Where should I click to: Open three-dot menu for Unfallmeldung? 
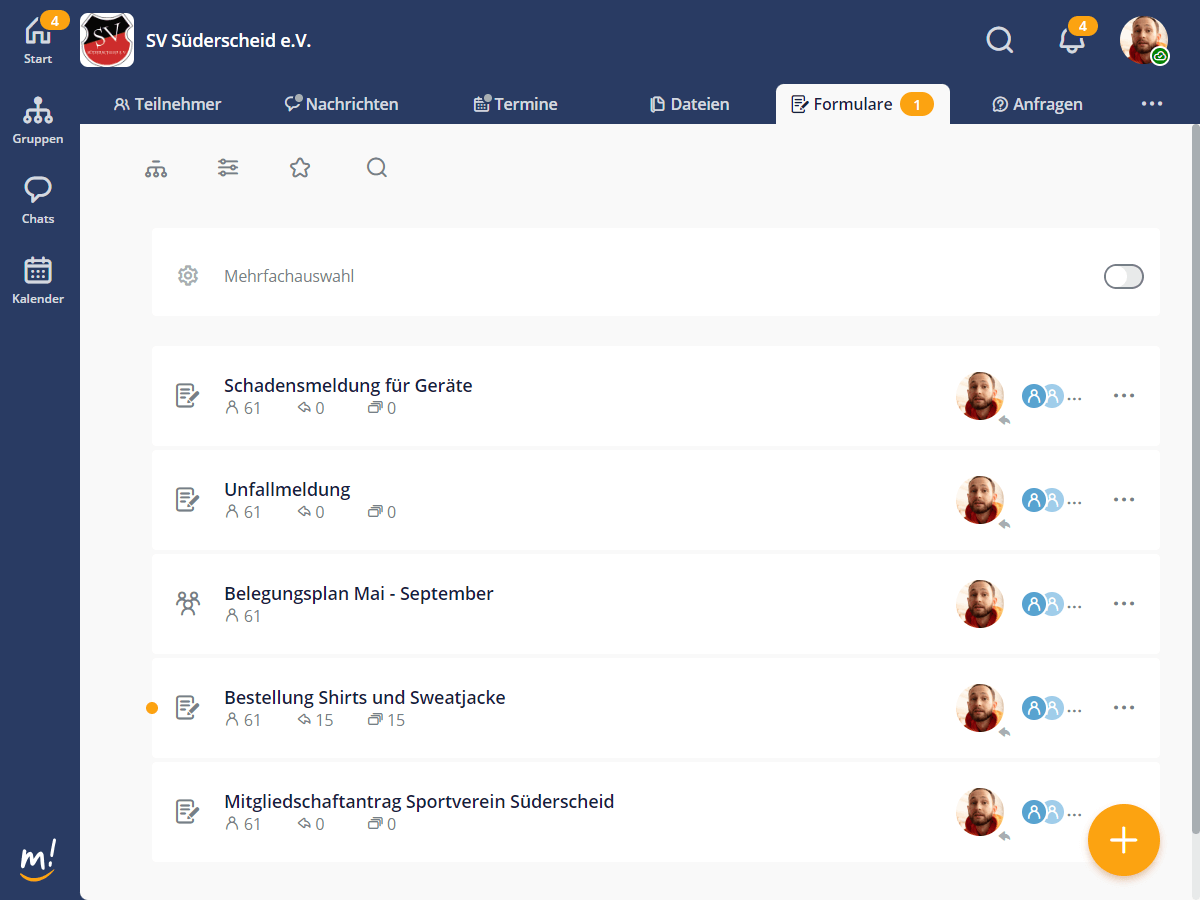coord(1124,500)
